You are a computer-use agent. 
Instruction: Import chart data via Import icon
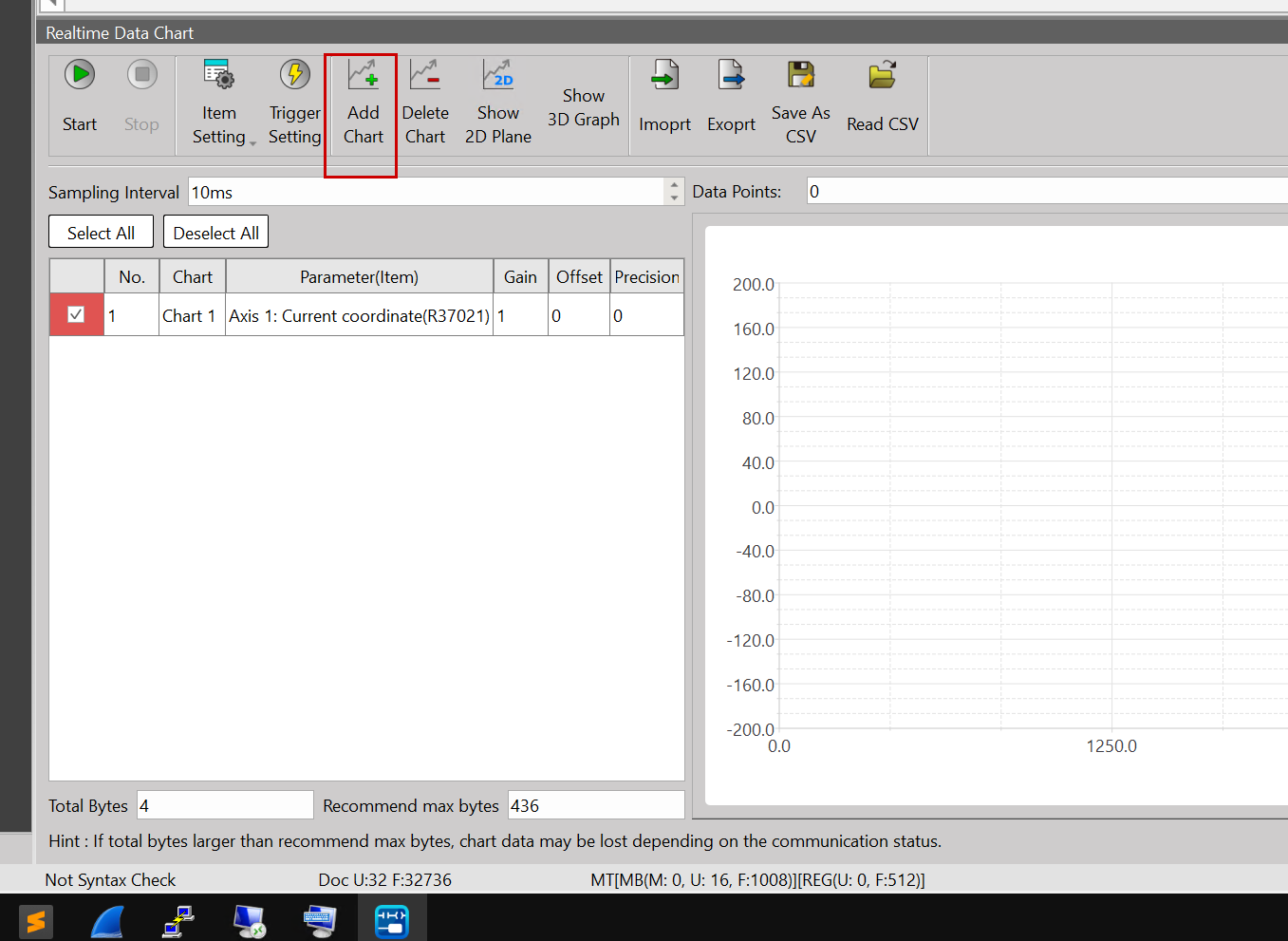pyautogui.click(x=664, y=76)
